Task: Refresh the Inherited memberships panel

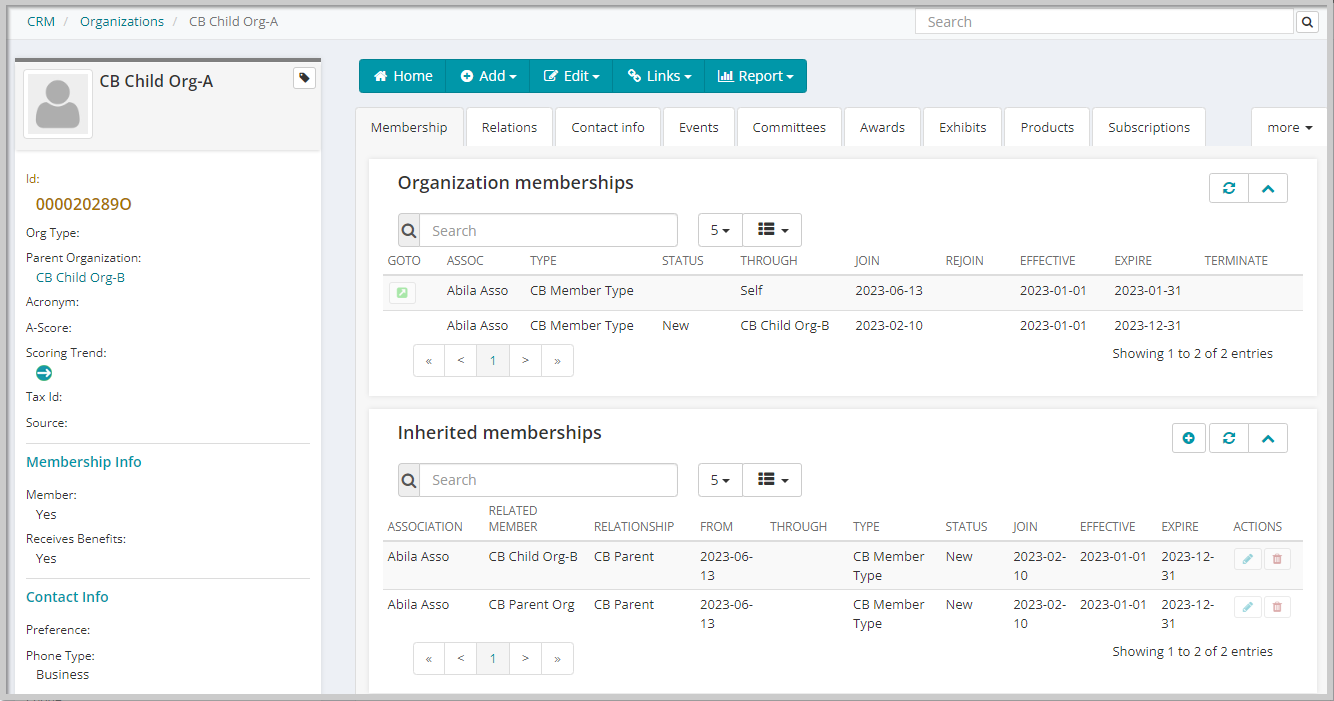Action: 1229,438
